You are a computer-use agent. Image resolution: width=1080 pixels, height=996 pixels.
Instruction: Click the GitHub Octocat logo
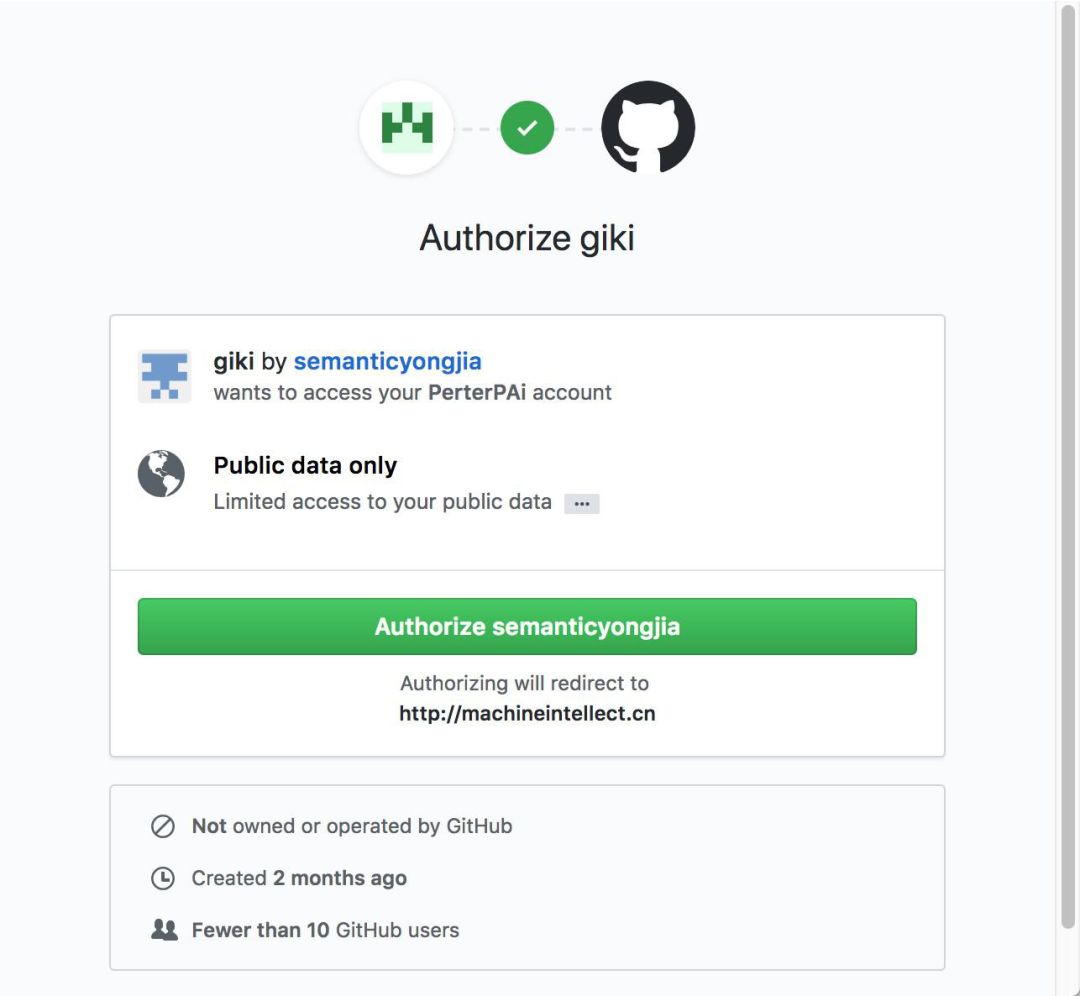[x=648, y=127]
